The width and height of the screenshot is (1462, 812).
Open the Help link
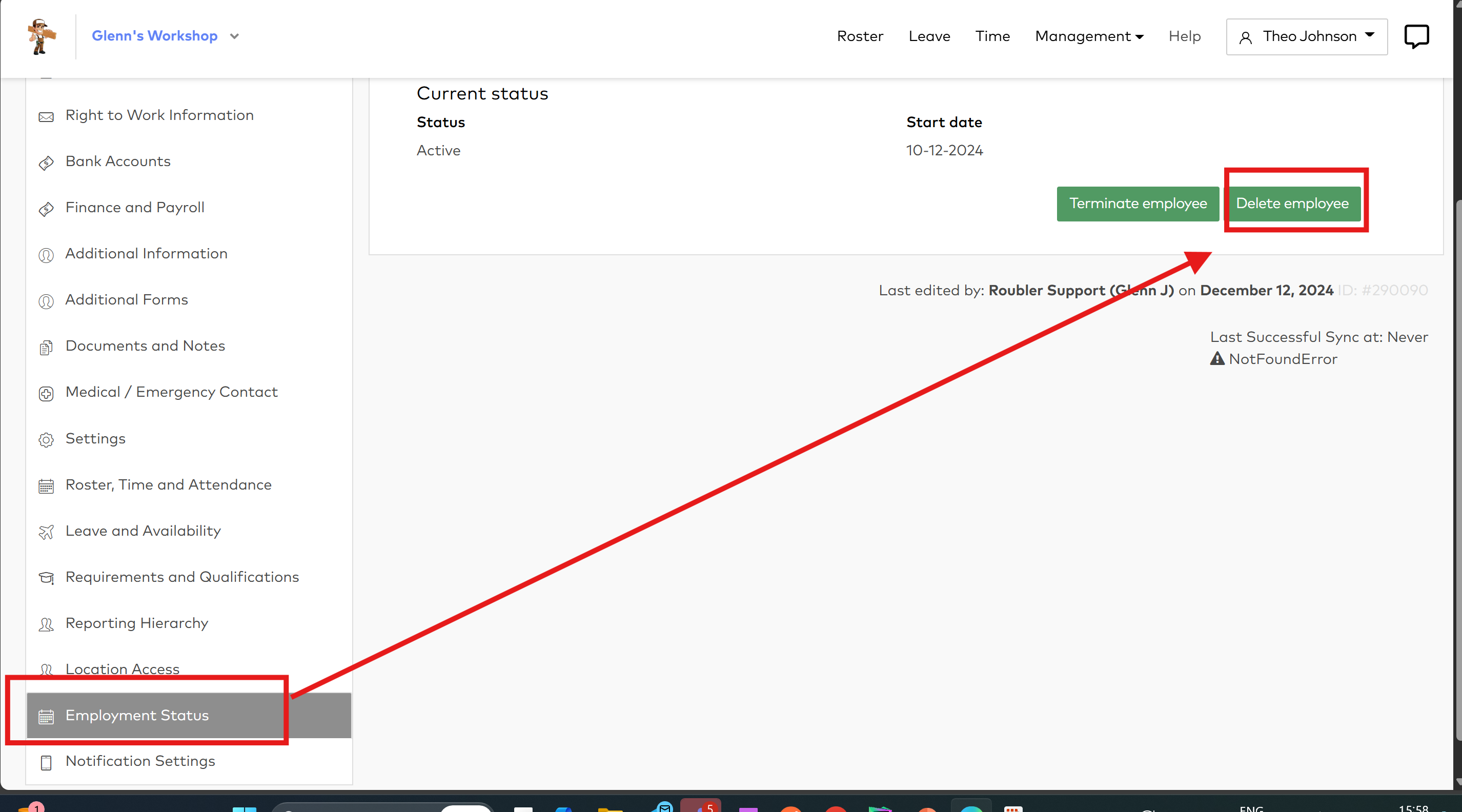coord(1185,36)
